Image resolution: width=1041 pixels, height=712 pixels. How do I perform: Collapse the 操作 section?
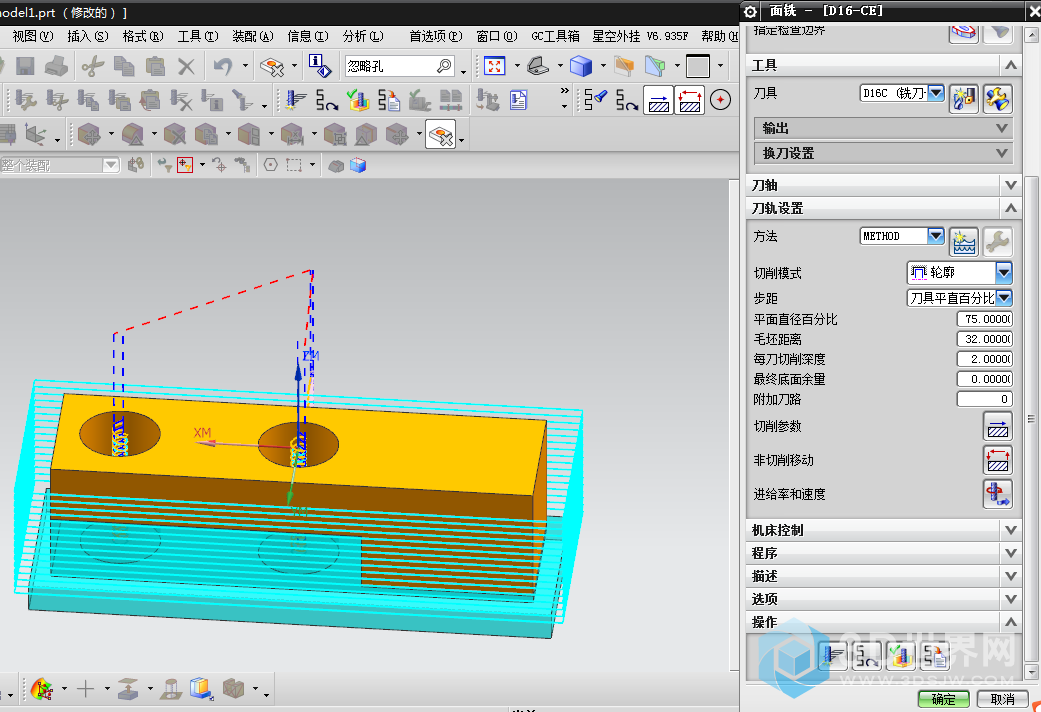1010,622
